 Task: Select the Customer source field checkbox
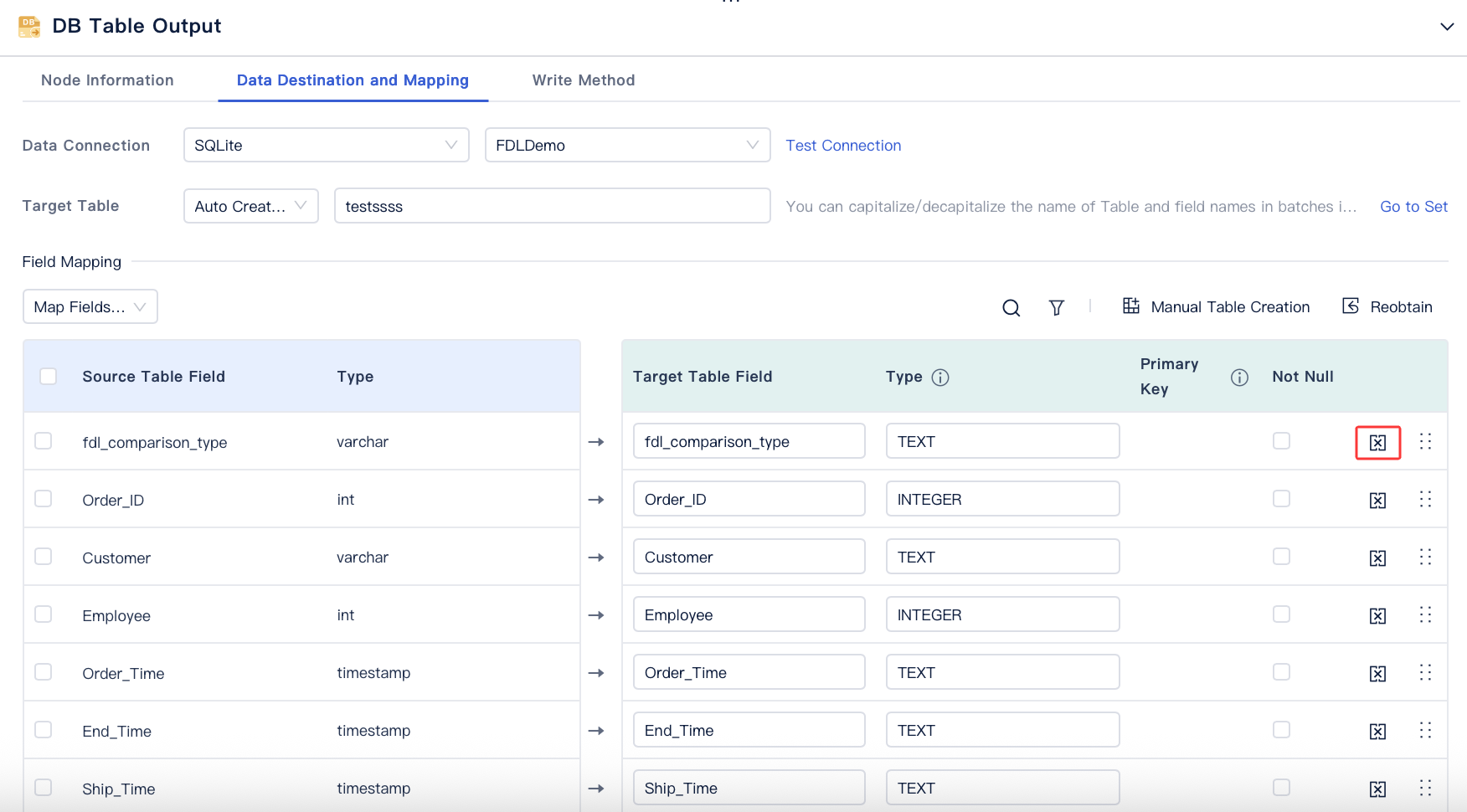(x=44, y=556)
